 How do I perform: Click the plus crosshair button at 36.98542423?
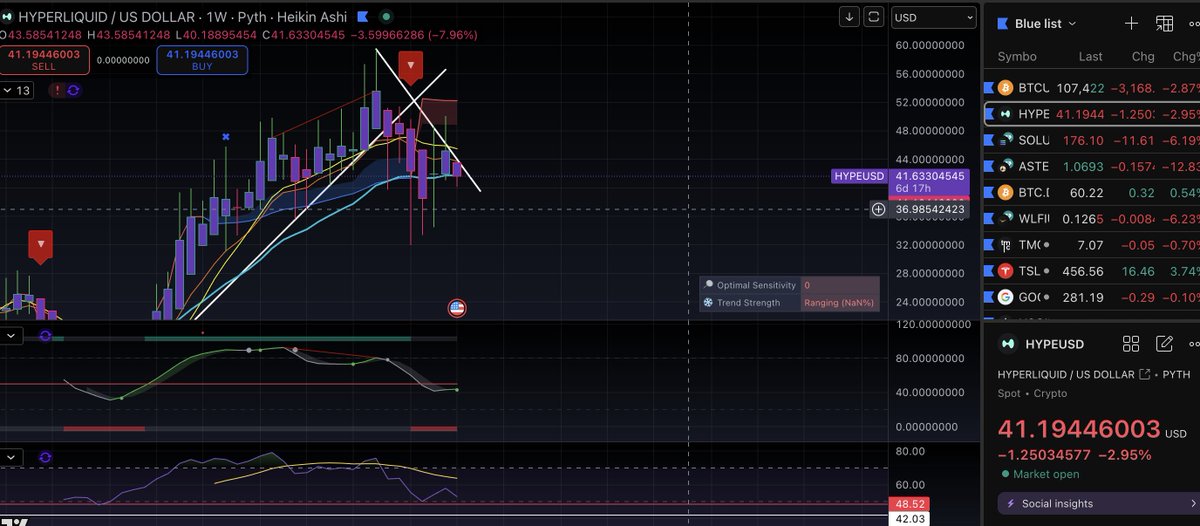(x=878, y=209)
